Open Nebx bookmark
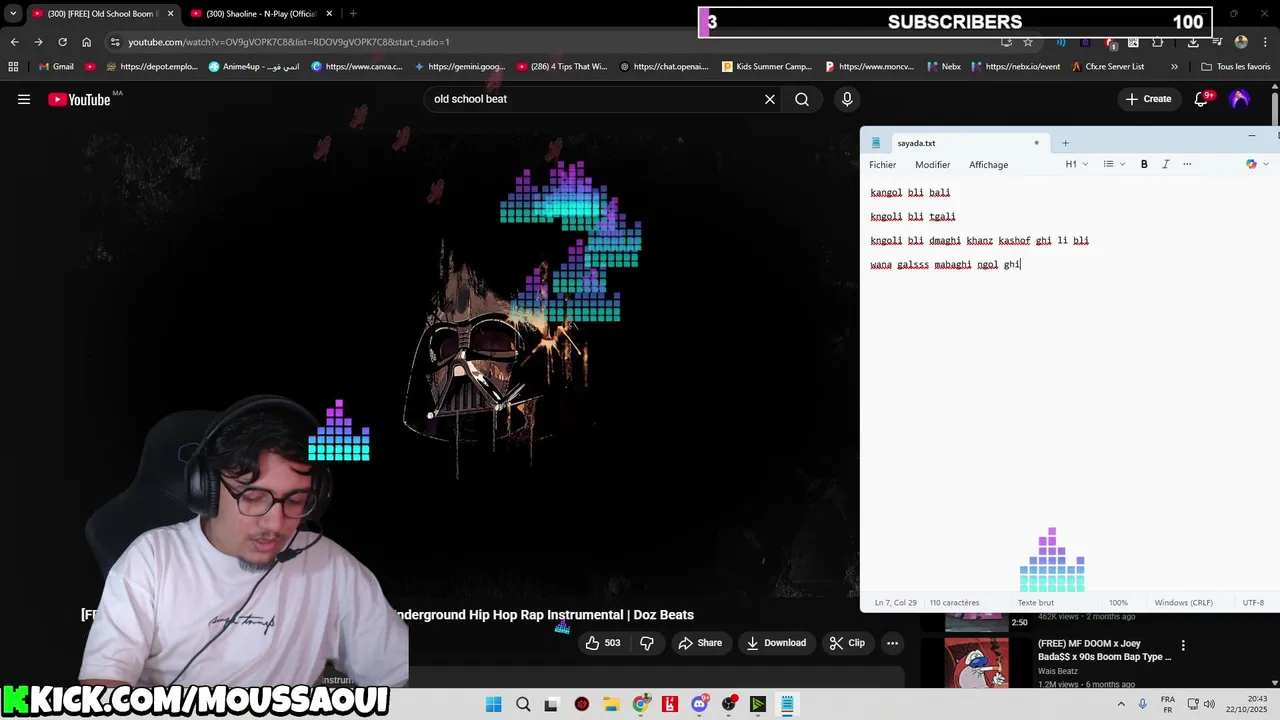This screenshot has height=720, width=1280. click(942, 67)
